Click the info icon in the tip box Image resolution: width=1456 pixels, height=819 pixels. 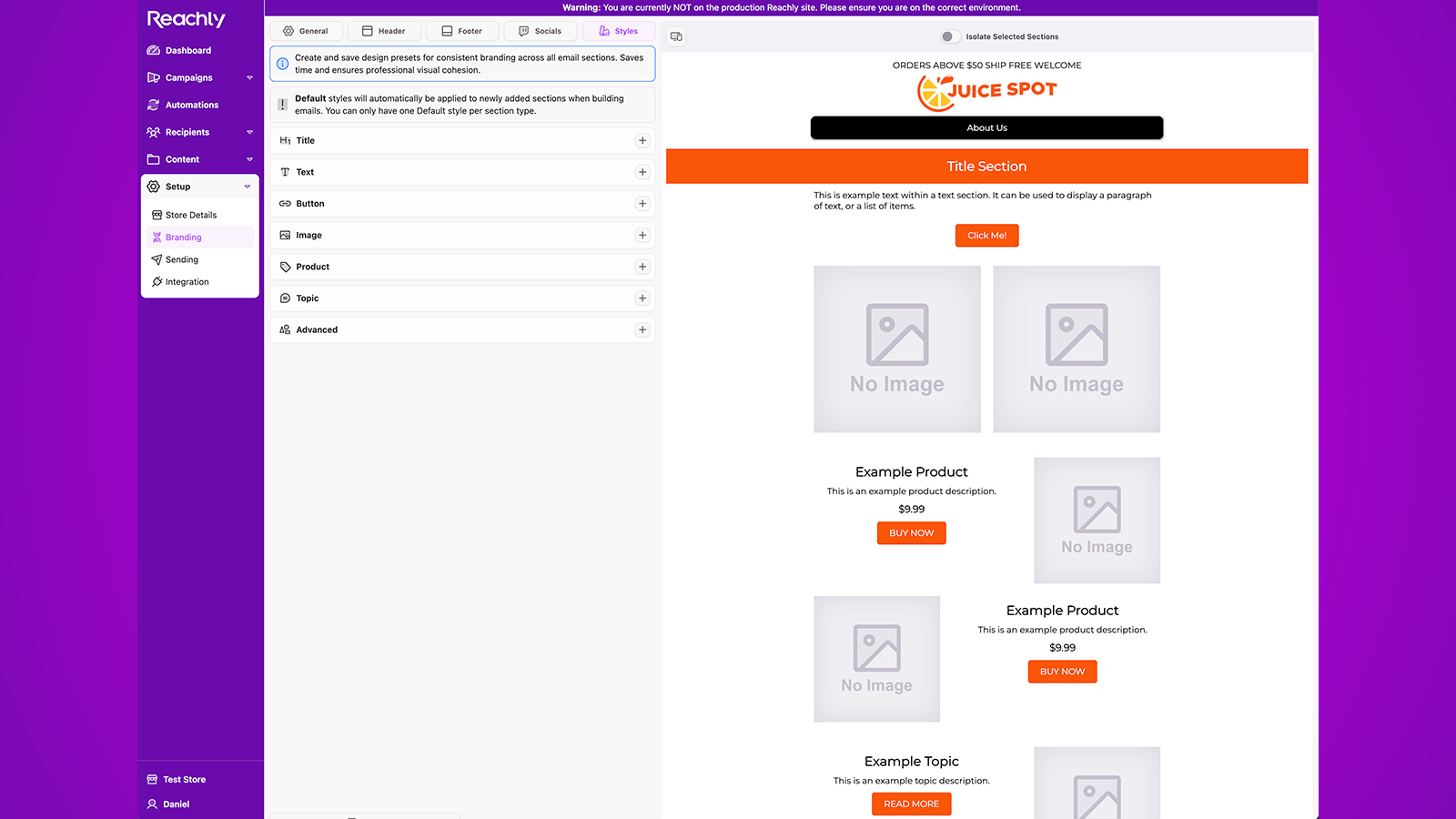[x=283, y=64]
